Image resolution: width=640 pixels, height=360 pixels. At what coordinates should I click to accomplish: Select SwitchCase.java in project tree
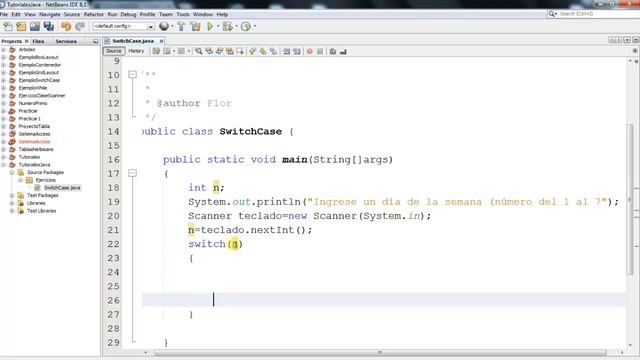pos(62,188)
